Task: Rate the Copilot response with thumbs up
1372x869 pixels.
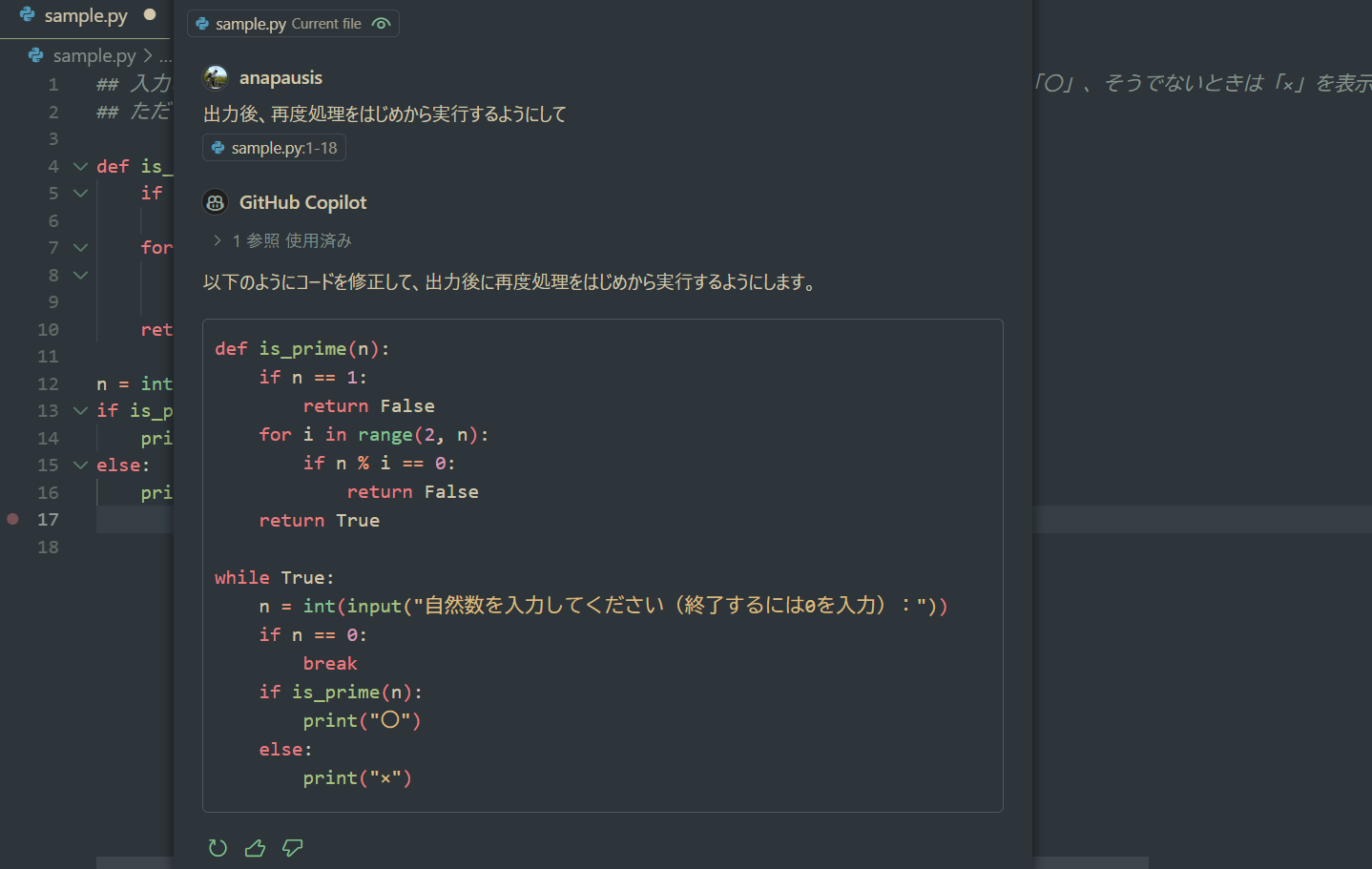Action: (x=255, y=848)
